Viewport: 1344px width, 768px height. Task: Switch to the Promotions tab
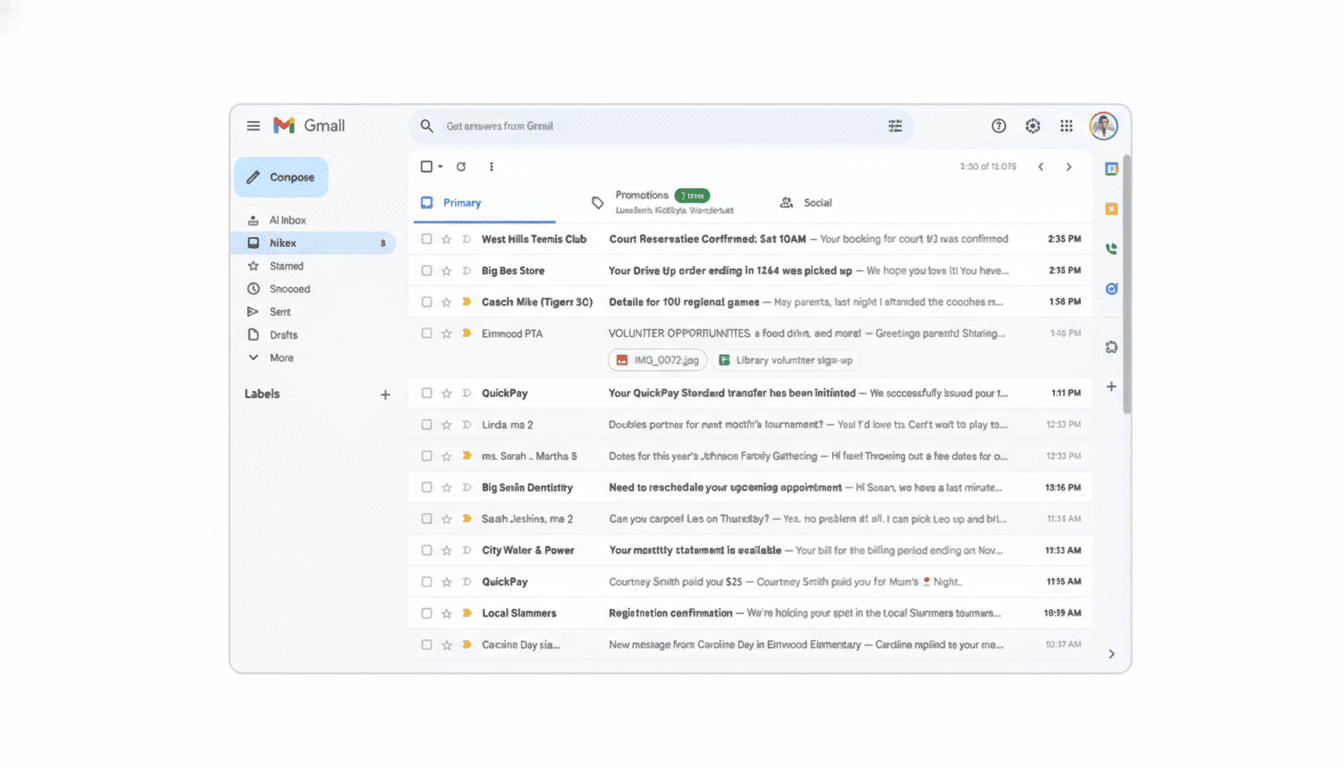tap(641, 195)
